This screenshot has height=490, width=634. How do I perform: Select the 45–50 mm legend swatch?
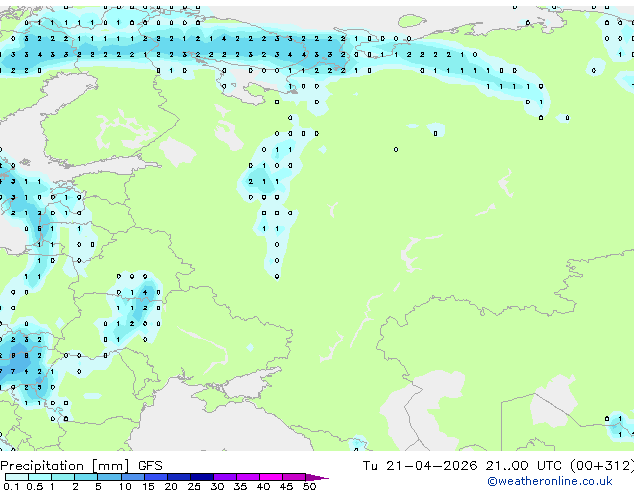[x=294, y=477]
